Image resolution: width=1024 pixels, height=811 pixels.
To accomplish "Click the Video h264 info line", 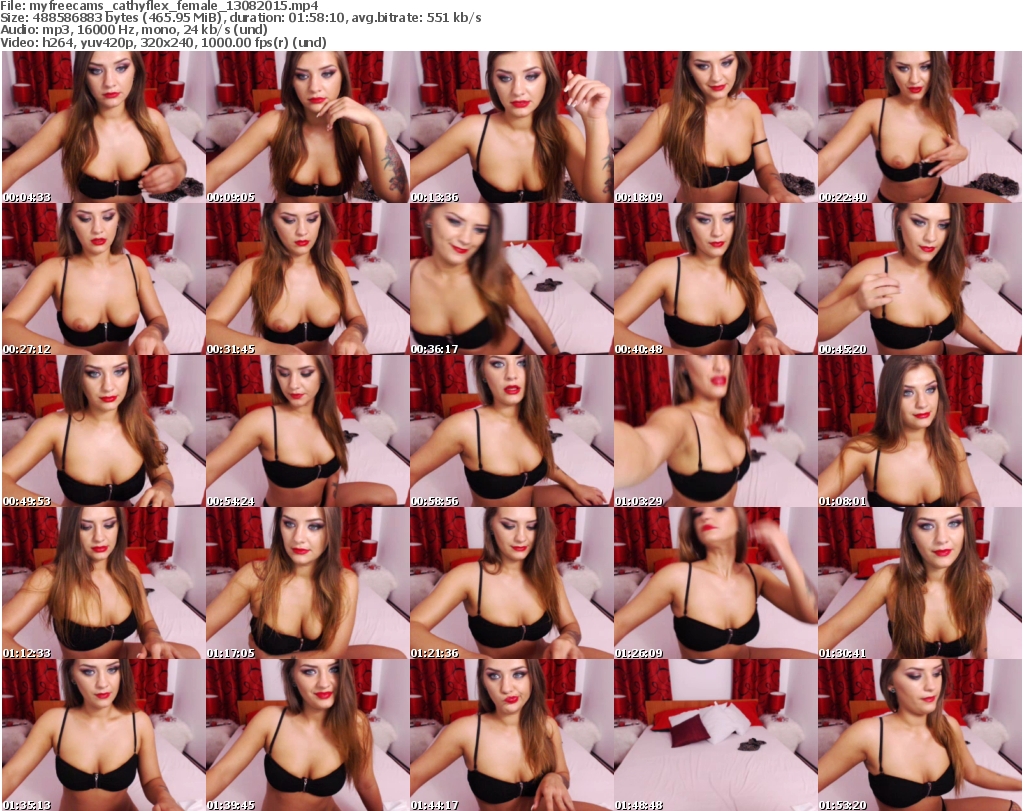I will point(163,42).
